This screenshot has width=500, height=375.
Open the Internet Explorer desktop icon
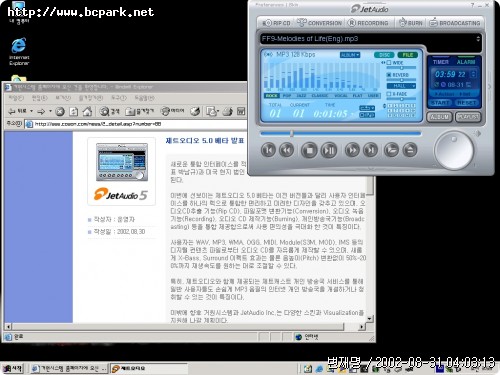[19, 52]
